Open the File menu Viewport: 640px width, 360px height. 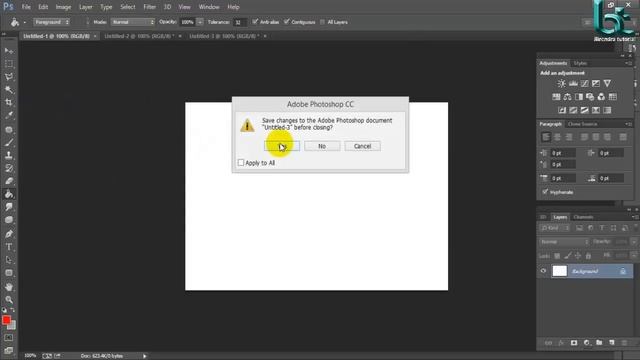26,7
